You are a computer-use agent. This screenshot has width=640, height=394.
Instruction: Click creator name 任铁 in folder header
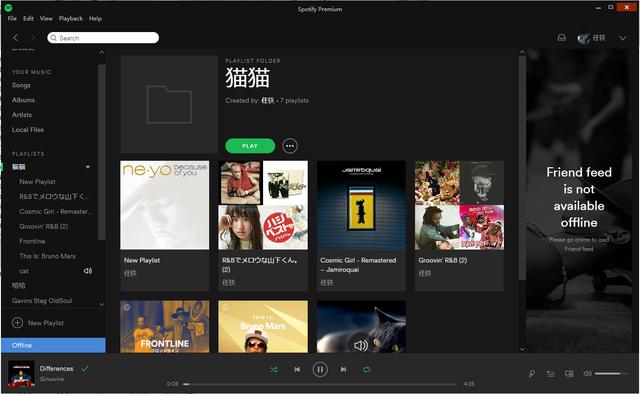point(268,100)
